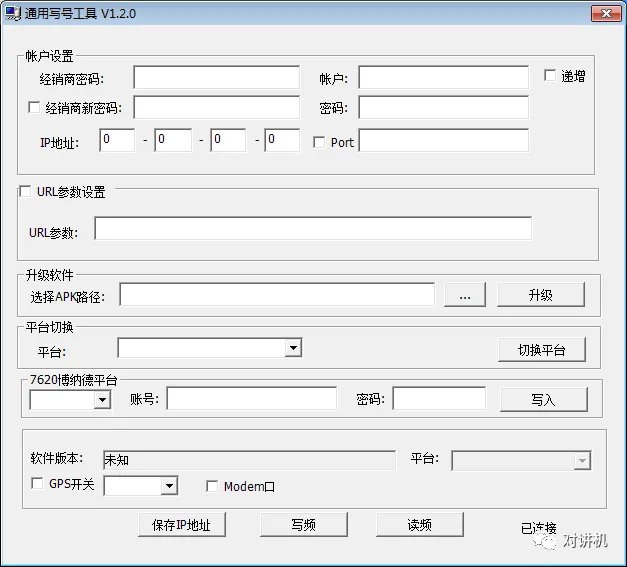
Task: Focus the 经销商新密码 input field
Action: [x=216, y=107]
